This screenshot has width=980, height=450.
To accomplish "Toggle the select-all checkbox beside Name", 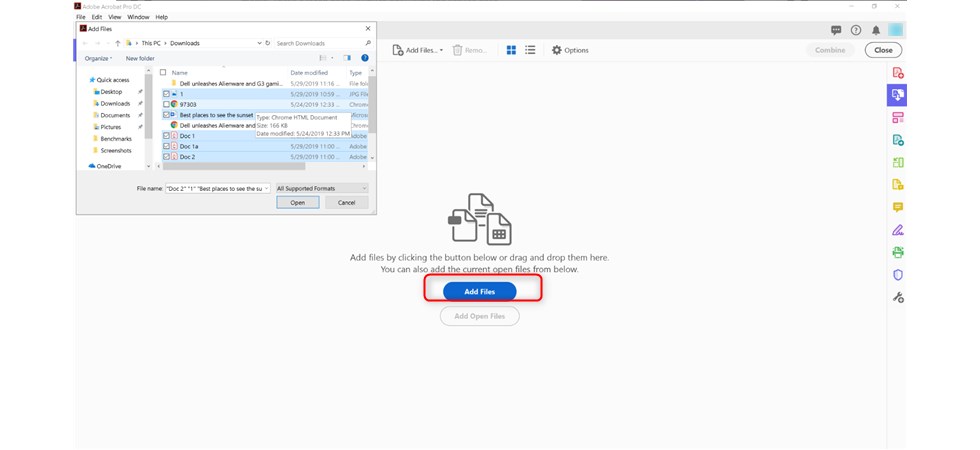I will [163, 73].
